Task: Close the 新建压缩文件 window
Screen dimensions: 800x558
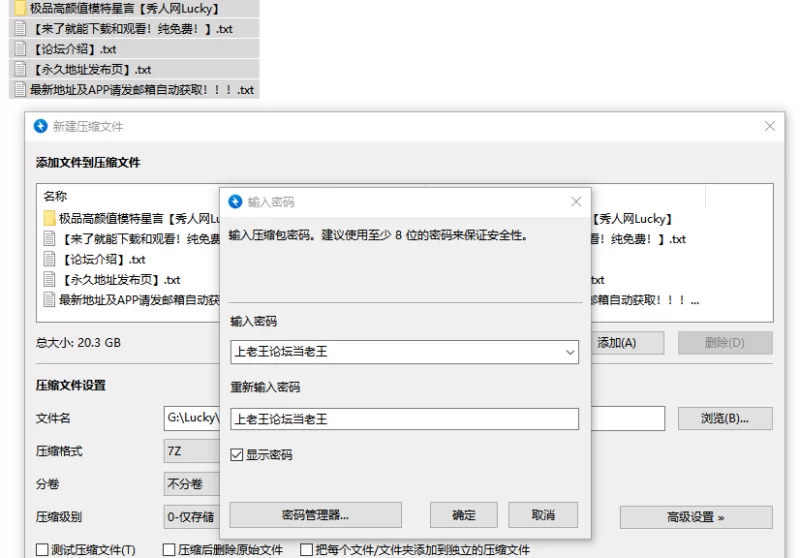Action: [x=770, y=126]
